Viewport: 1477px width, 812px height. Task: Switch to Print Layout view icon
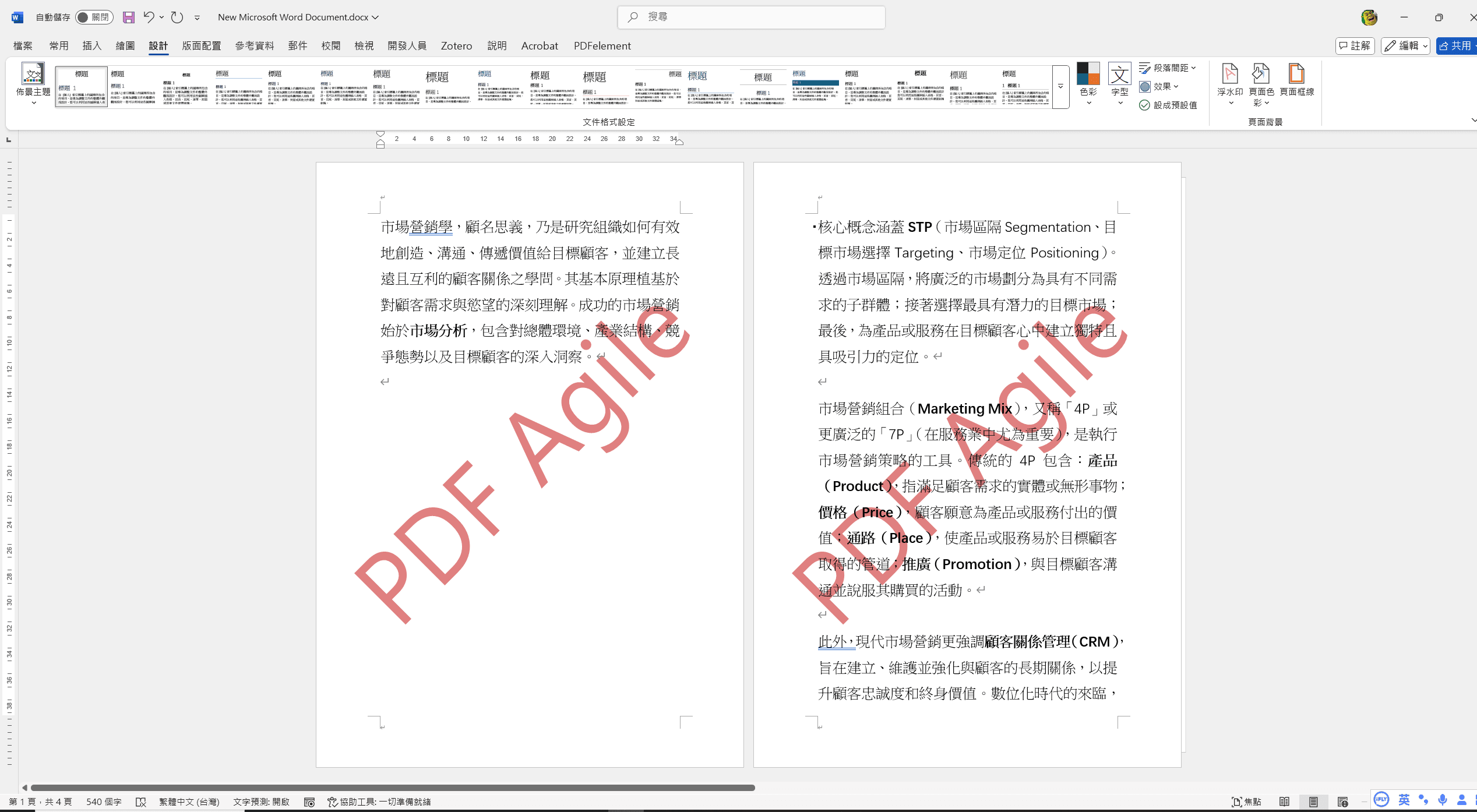(x=1313, y=802)
